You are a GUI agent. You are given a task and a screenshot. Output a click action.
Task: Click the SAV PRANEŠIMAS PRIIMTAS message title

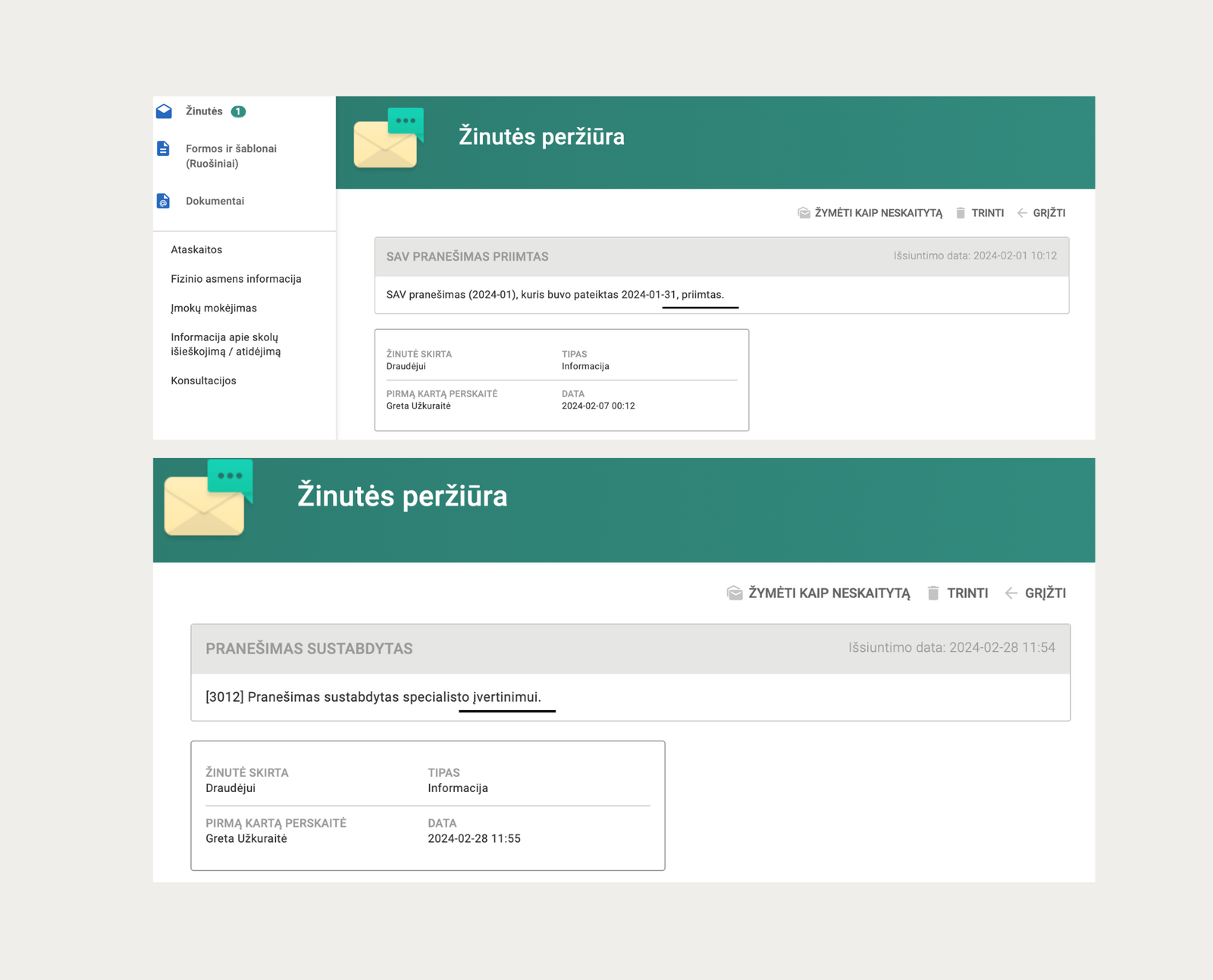[x=467, y=257]
